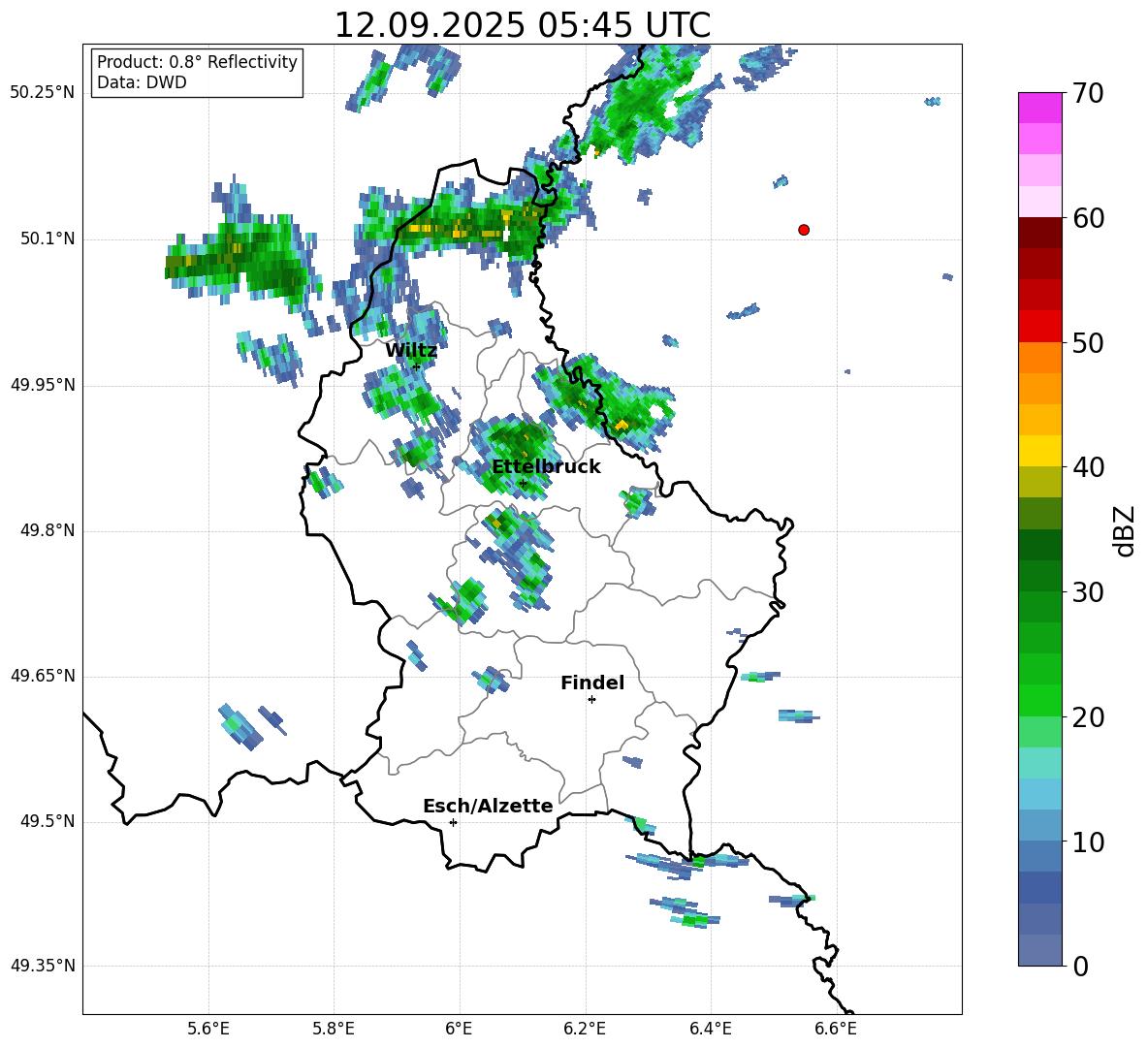
Task: Click the 6.6°E longitude label
Action: (836, 1029)
